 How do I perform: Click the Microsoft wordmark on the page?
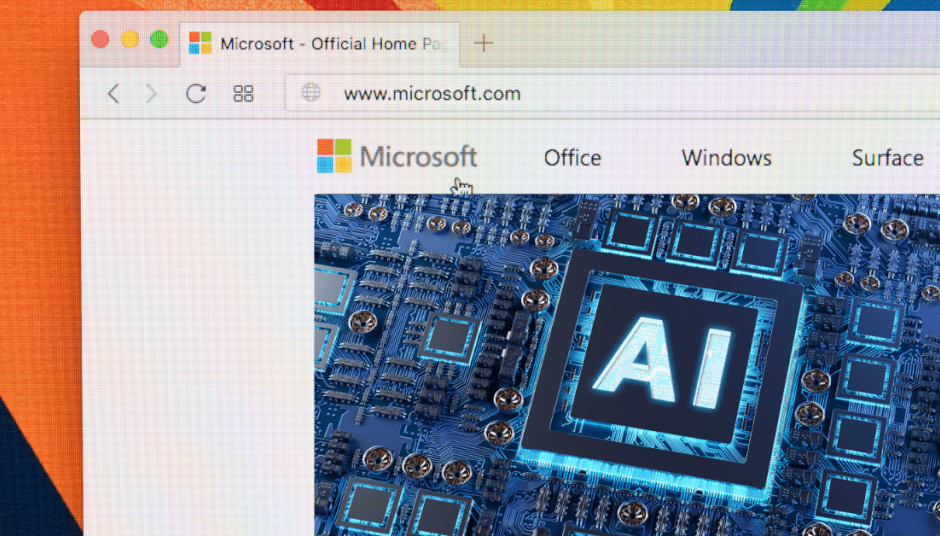tap(418, 157)
